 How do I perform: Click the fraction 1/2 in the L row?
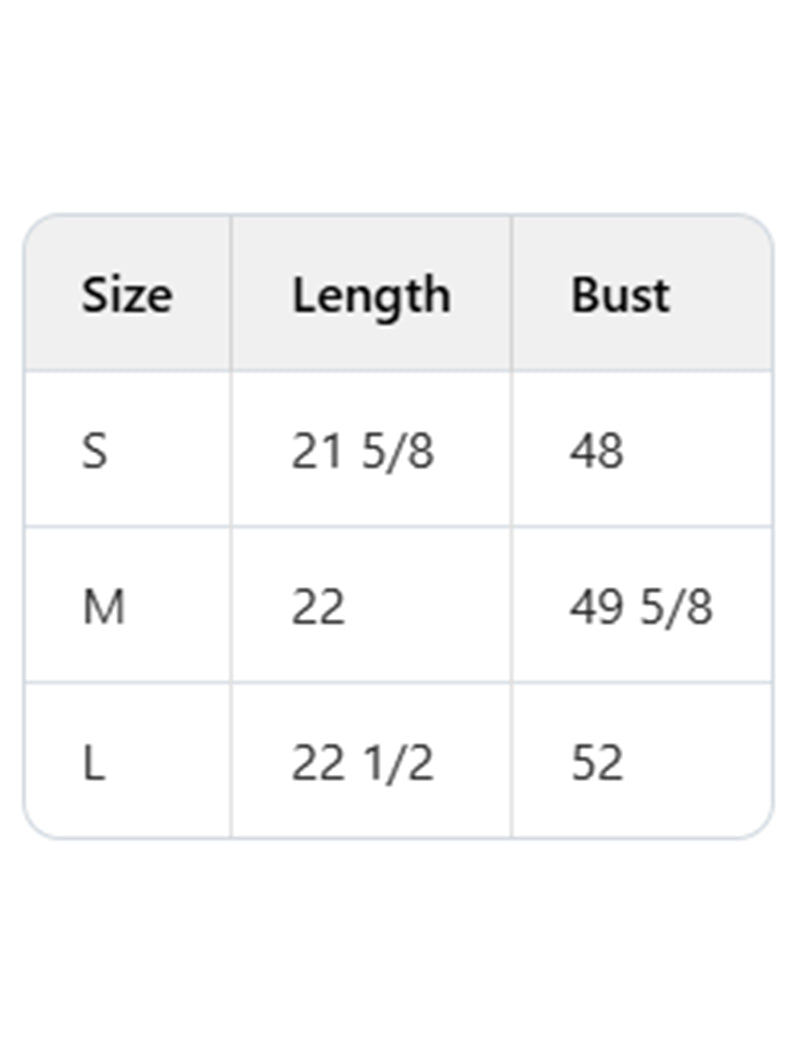coord(397,763)
